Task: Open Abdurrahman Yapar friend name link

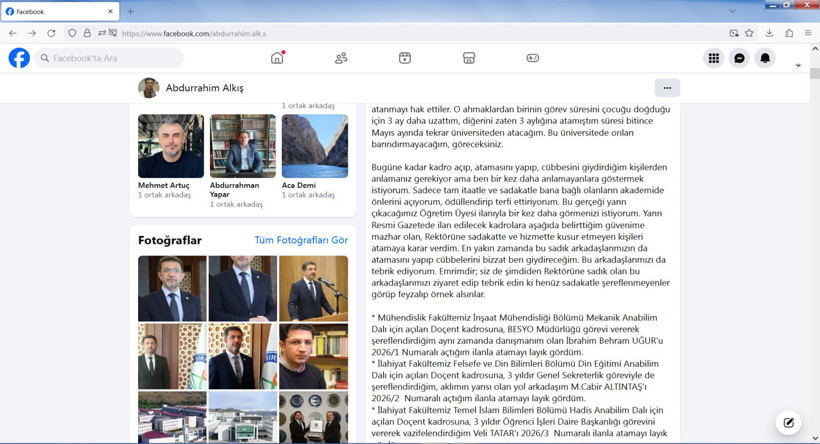Action: click(x=234, y=189)
